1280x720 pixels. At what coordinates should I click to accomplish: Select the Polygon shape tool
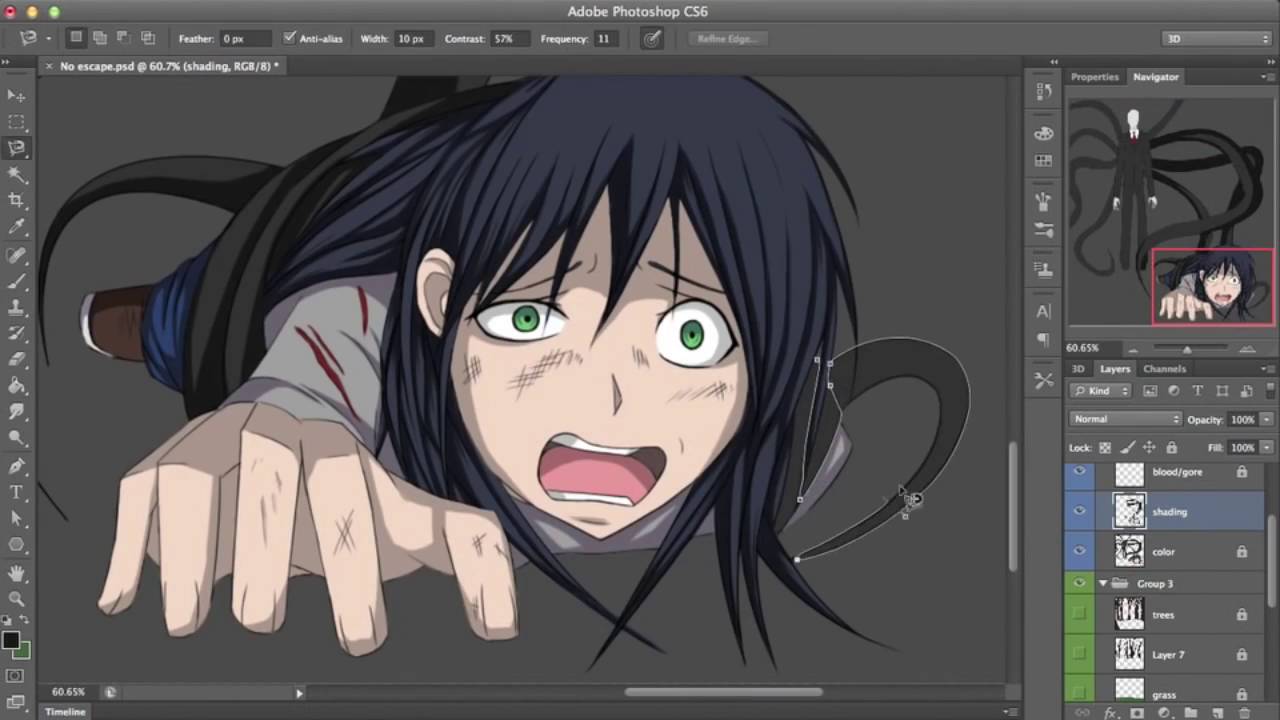17,545
